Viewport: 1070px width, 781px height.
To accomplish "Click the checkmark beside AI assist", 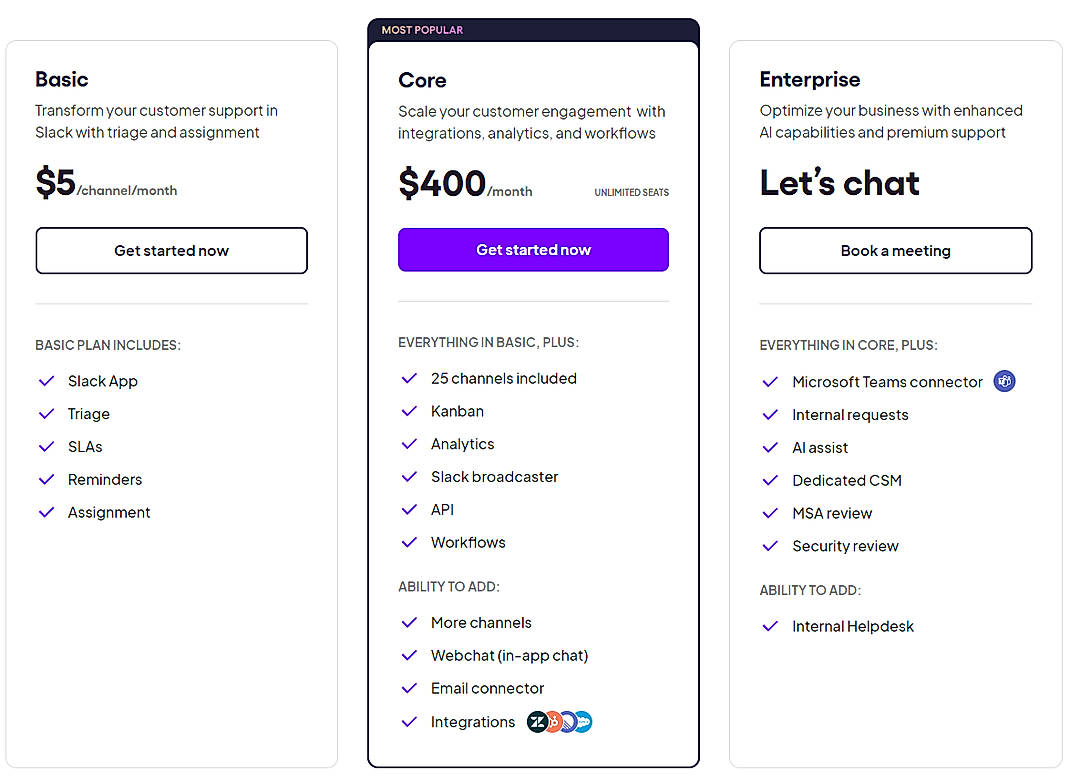I will coord(769,447).
